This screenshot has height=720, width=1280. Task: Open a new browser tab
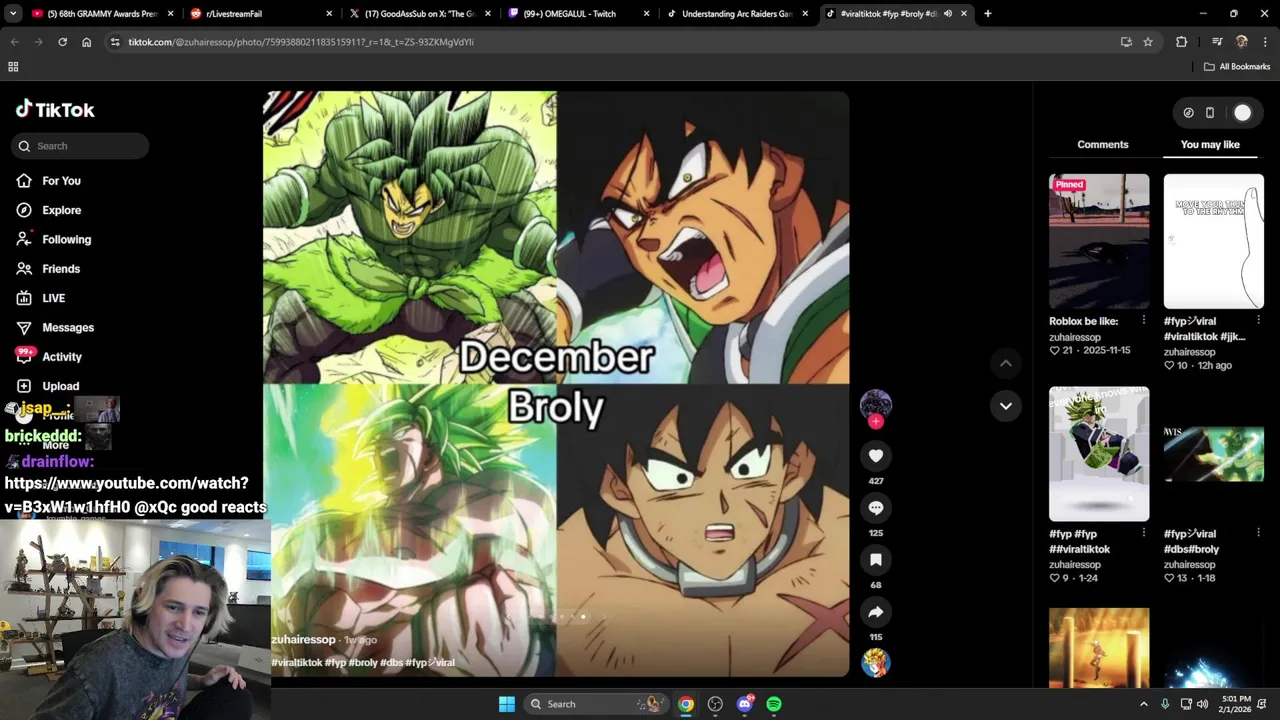pyautogui.click(x=987, y=14)
